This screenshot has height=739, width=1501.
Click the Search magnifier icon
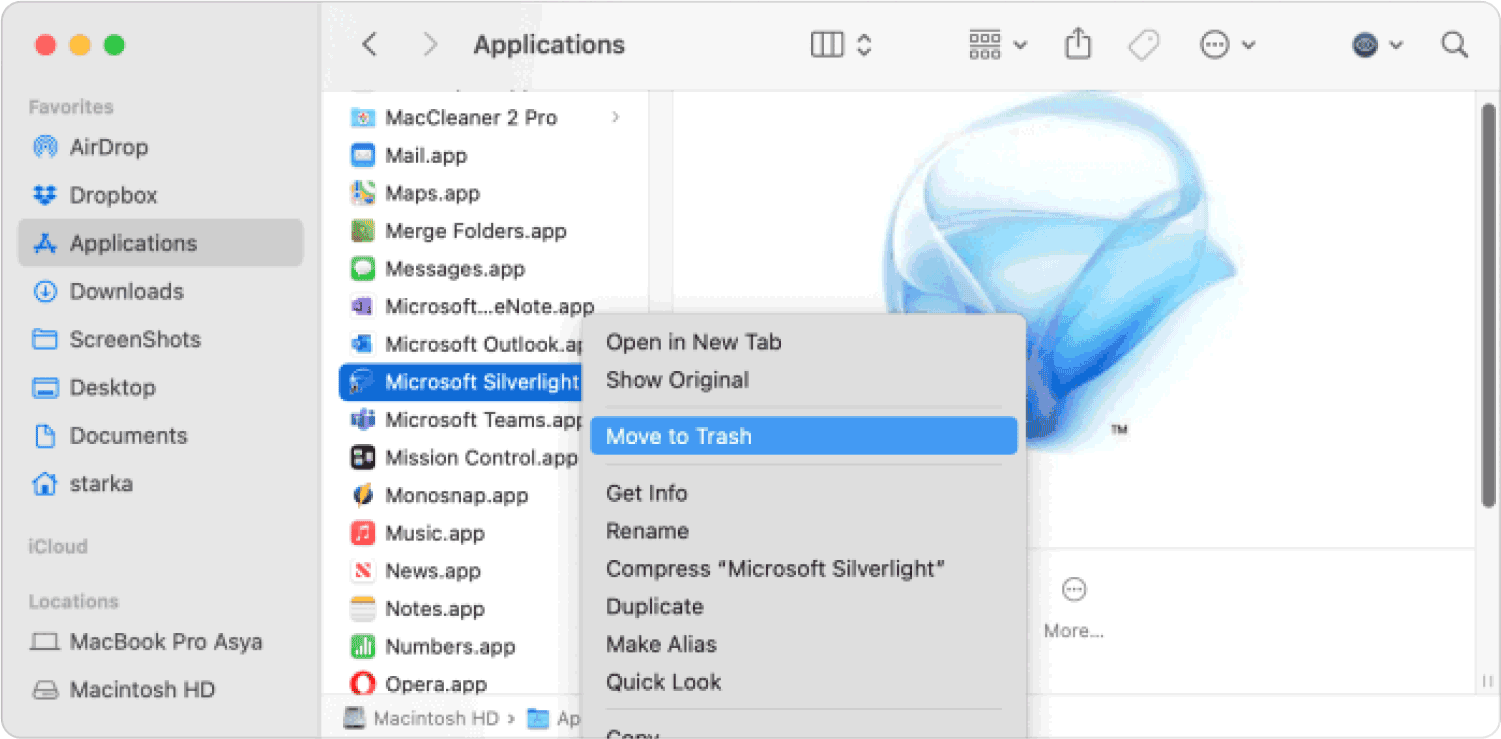(x=1454, y=45)
